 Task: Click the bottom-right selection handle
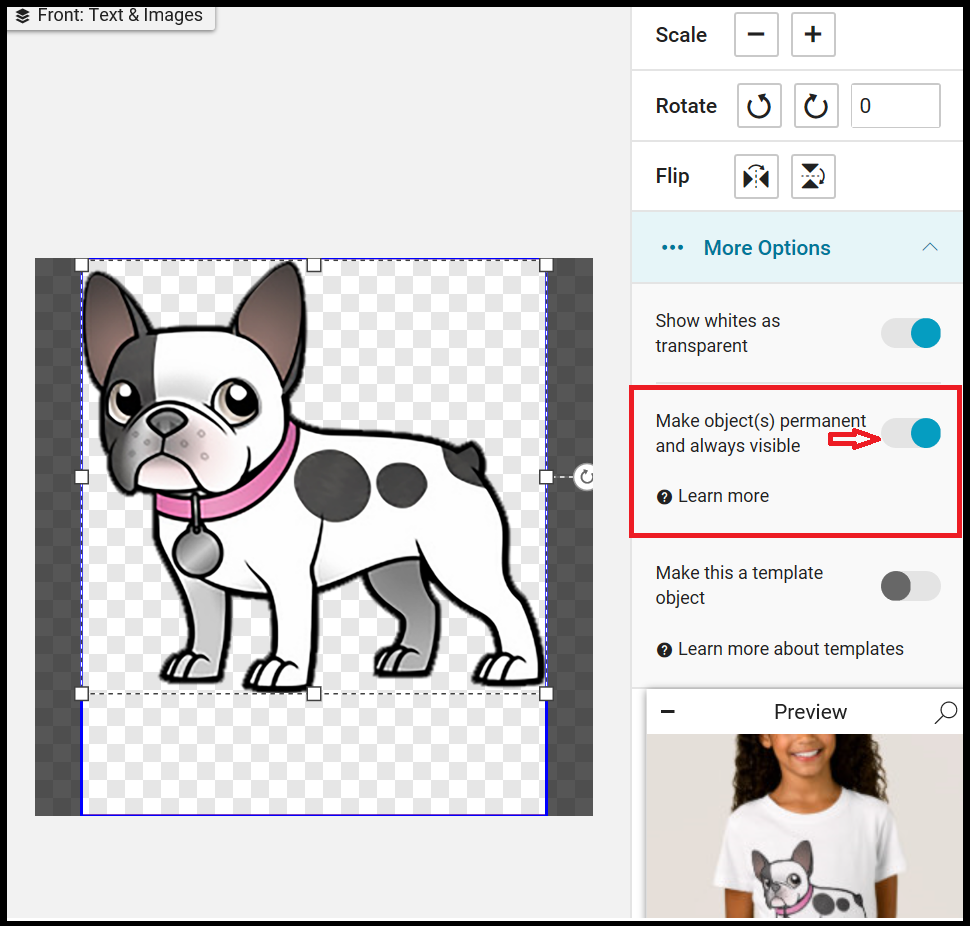[546, 693]
